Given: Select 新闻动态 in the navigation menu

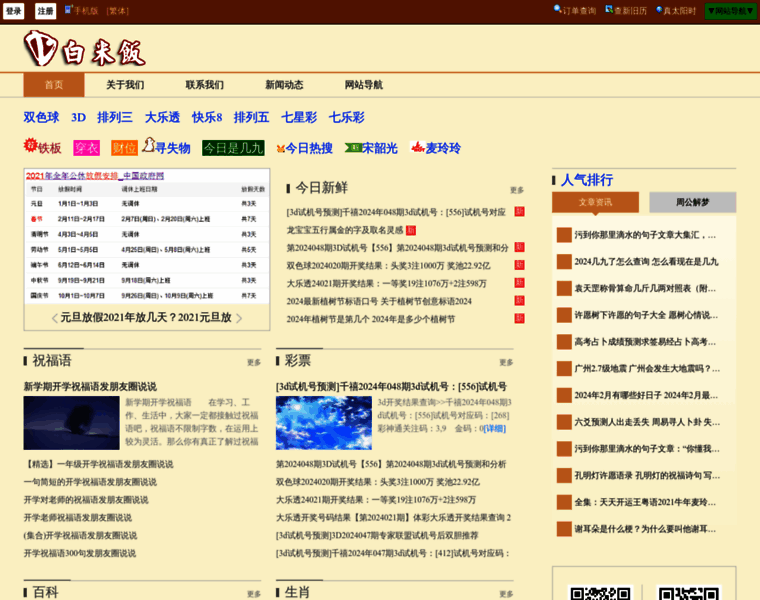Looking at the screenshot, I should coord(284,85).
